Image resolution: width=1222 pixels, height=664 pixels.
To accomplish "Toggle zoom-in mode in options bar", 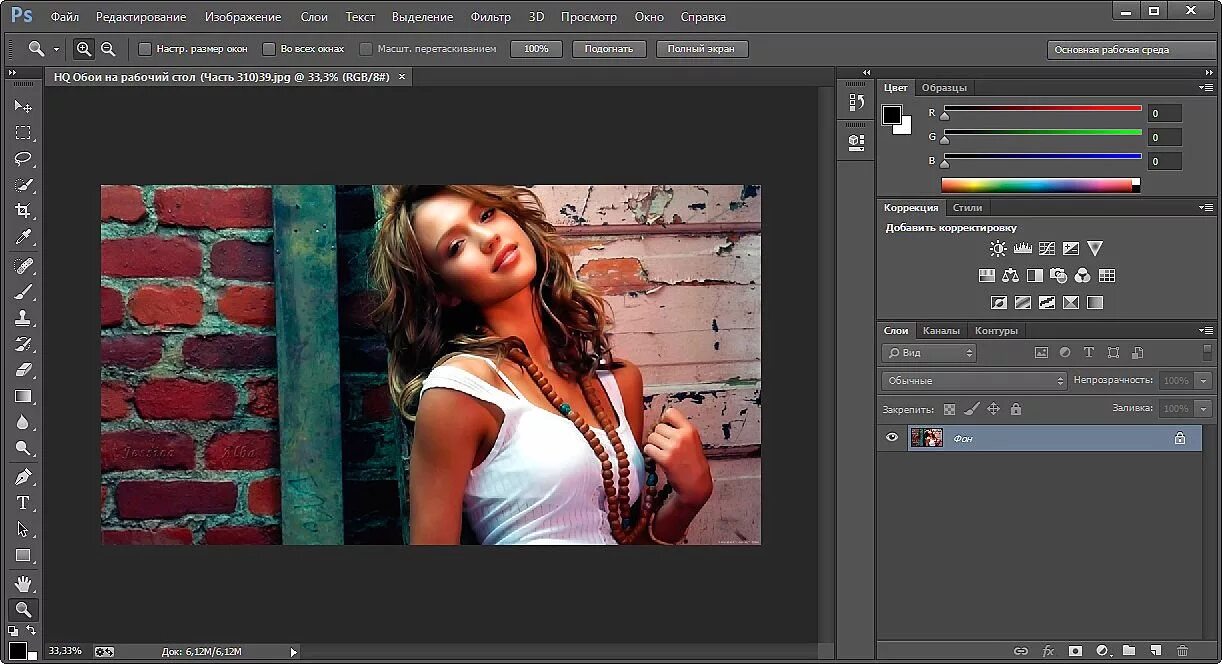I will click(x=84, y=48).
